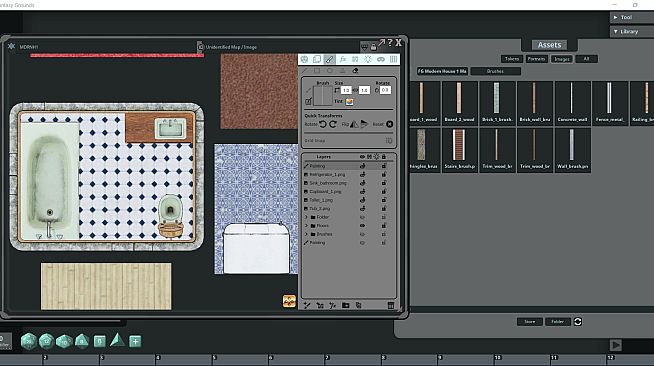Viewport: 654px width, 366px height.
Task: Select the Concrete_wall brush thumbnail
Action: click(x=572, y=103)
